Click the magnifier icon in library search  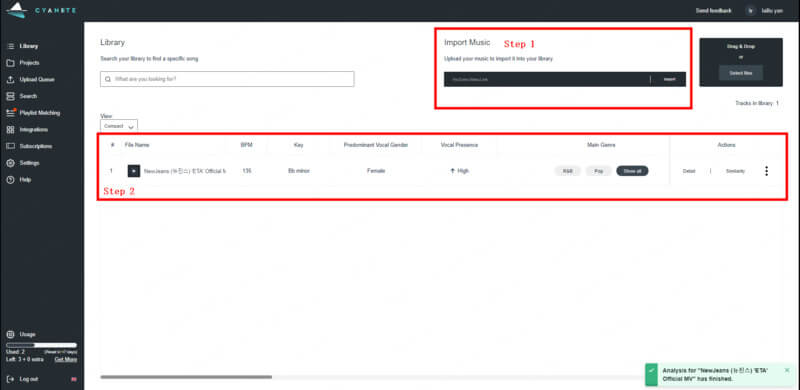(x=108, y=79)
